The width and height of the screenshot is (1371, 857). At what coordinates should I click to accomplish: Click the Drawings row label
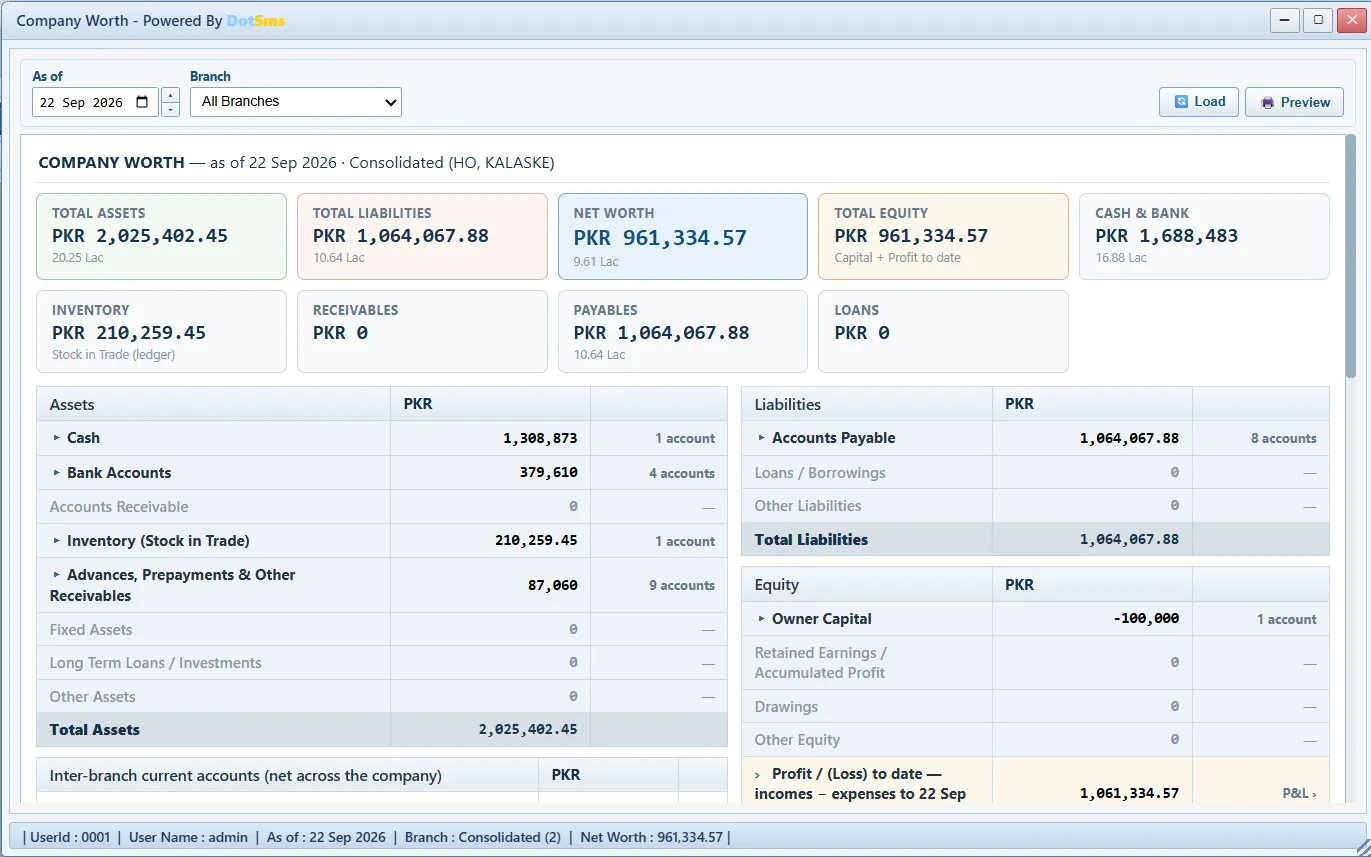click(786, 707)
